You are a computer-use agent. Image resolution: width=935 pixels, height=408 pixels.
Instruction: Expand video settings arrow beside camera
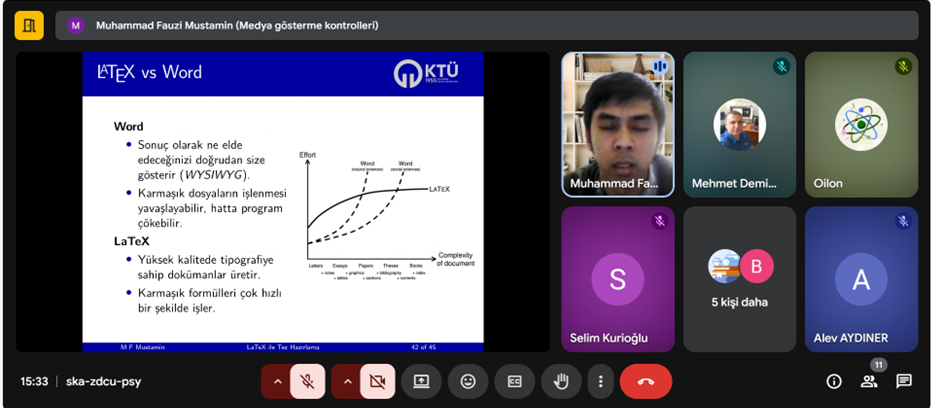pos(347,381)
